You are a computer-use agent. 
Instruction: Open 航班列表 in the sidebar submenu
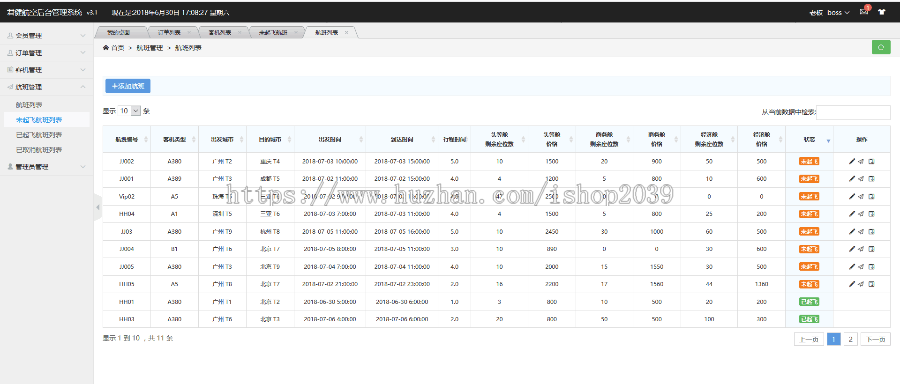29,105
